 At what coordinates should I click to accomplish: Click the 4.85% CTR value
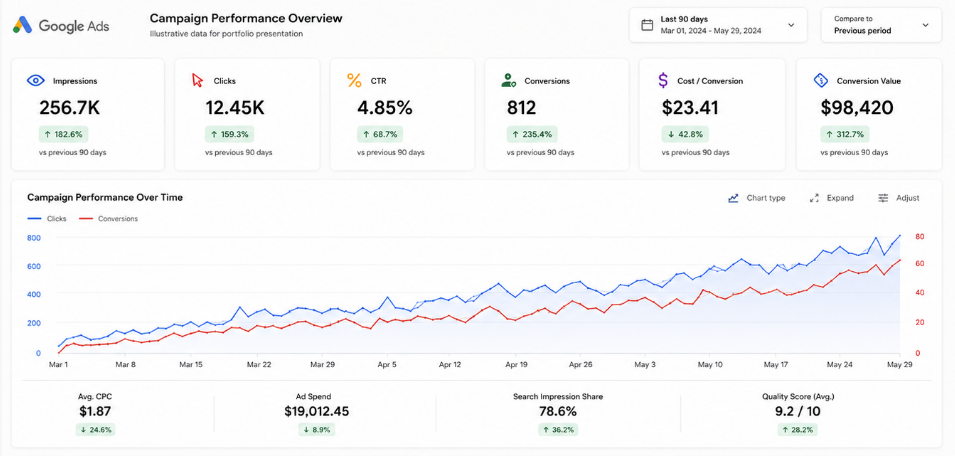[385, 108]
